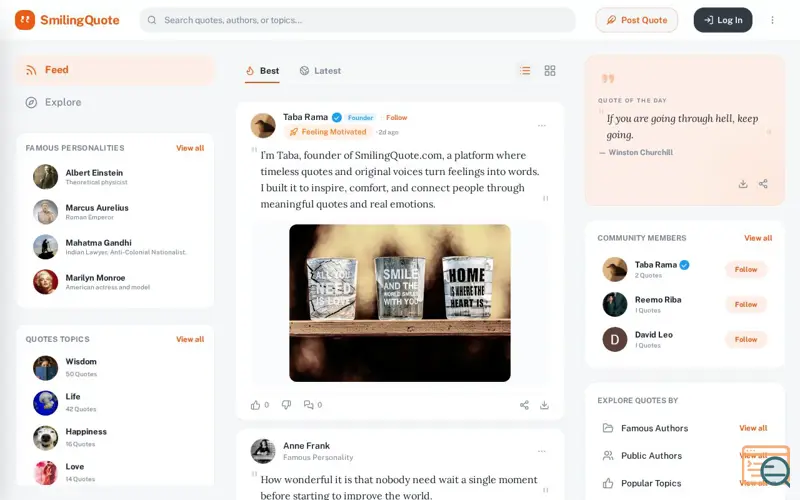Click the Founder badge

[360, 117]
